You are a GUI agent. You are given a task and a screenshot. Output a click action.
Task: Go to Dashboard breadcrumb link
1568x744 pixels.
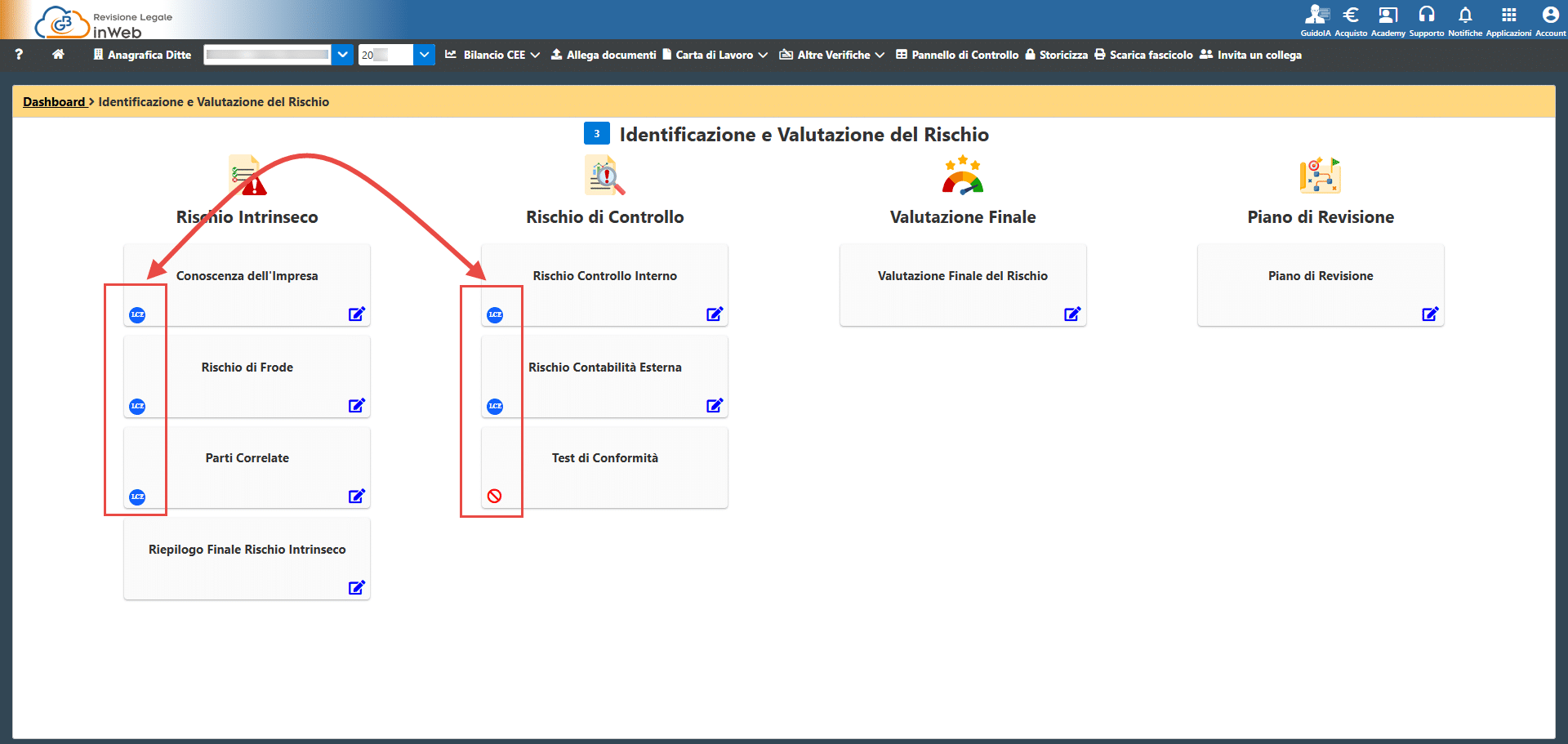54,102
